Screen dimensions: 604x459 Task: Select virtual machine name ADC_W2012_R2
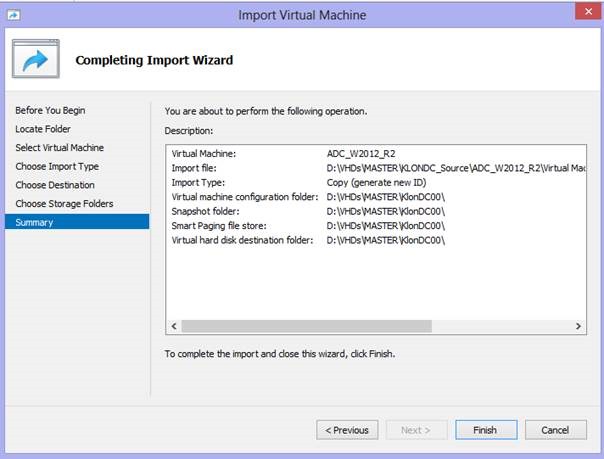361,154
